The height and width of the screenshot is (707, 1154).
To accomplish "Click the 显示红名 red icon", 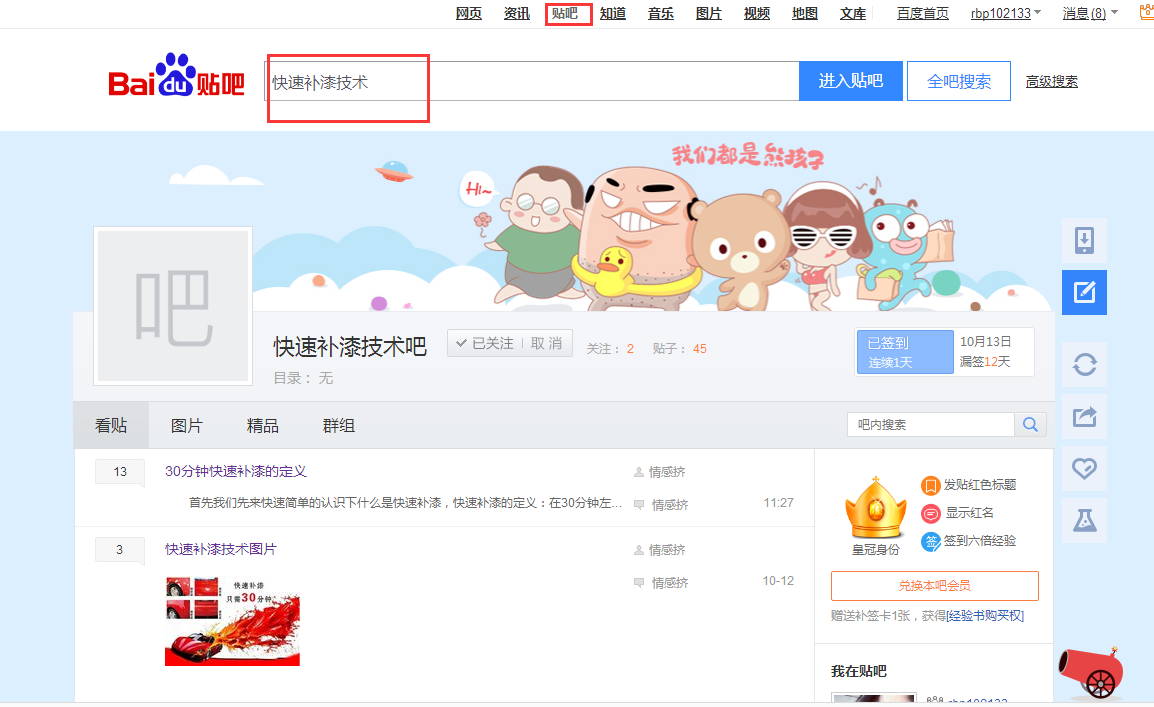I will tap(930, 514).
